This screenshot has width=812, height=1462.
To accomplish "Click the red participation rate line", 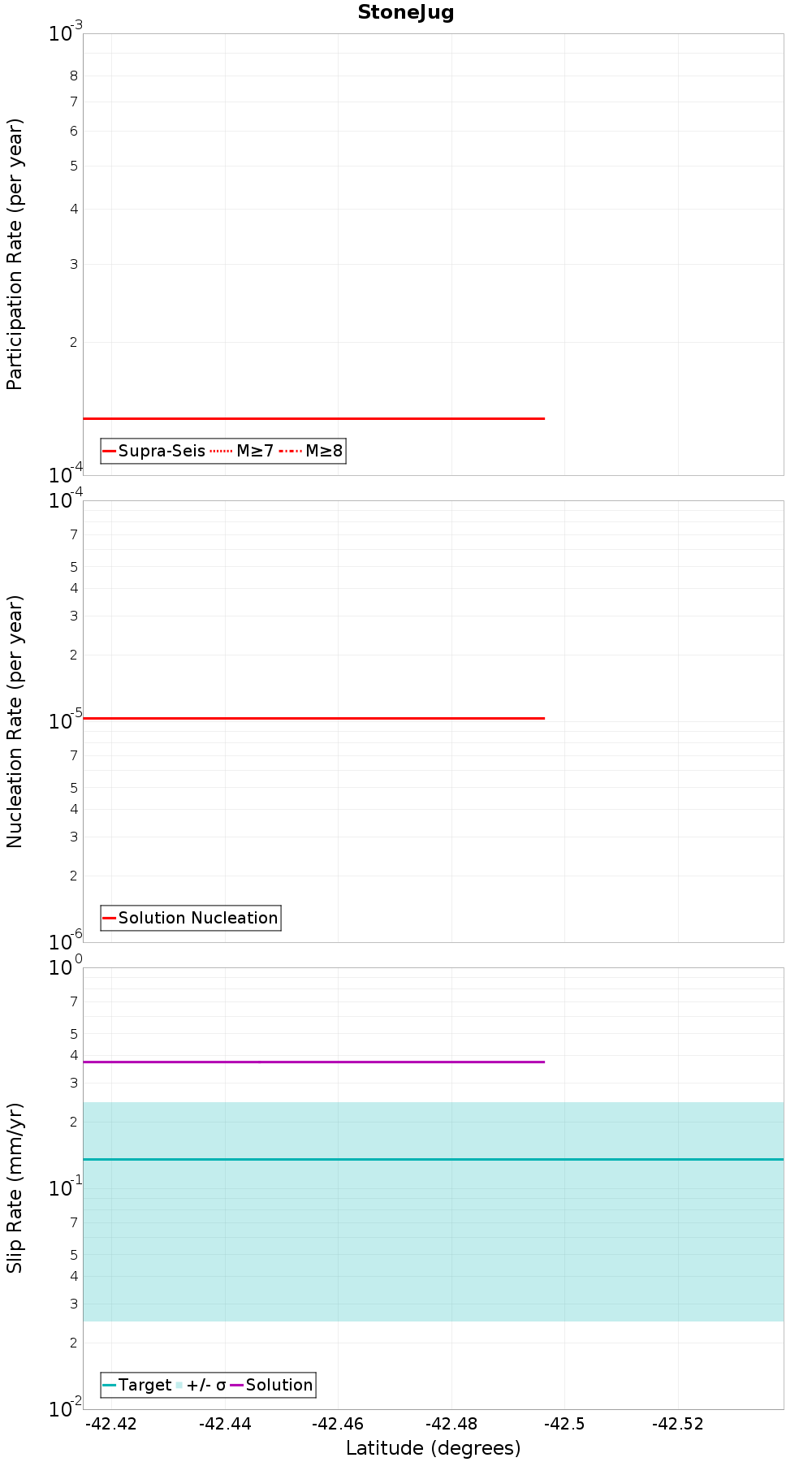I will [313, 418].
